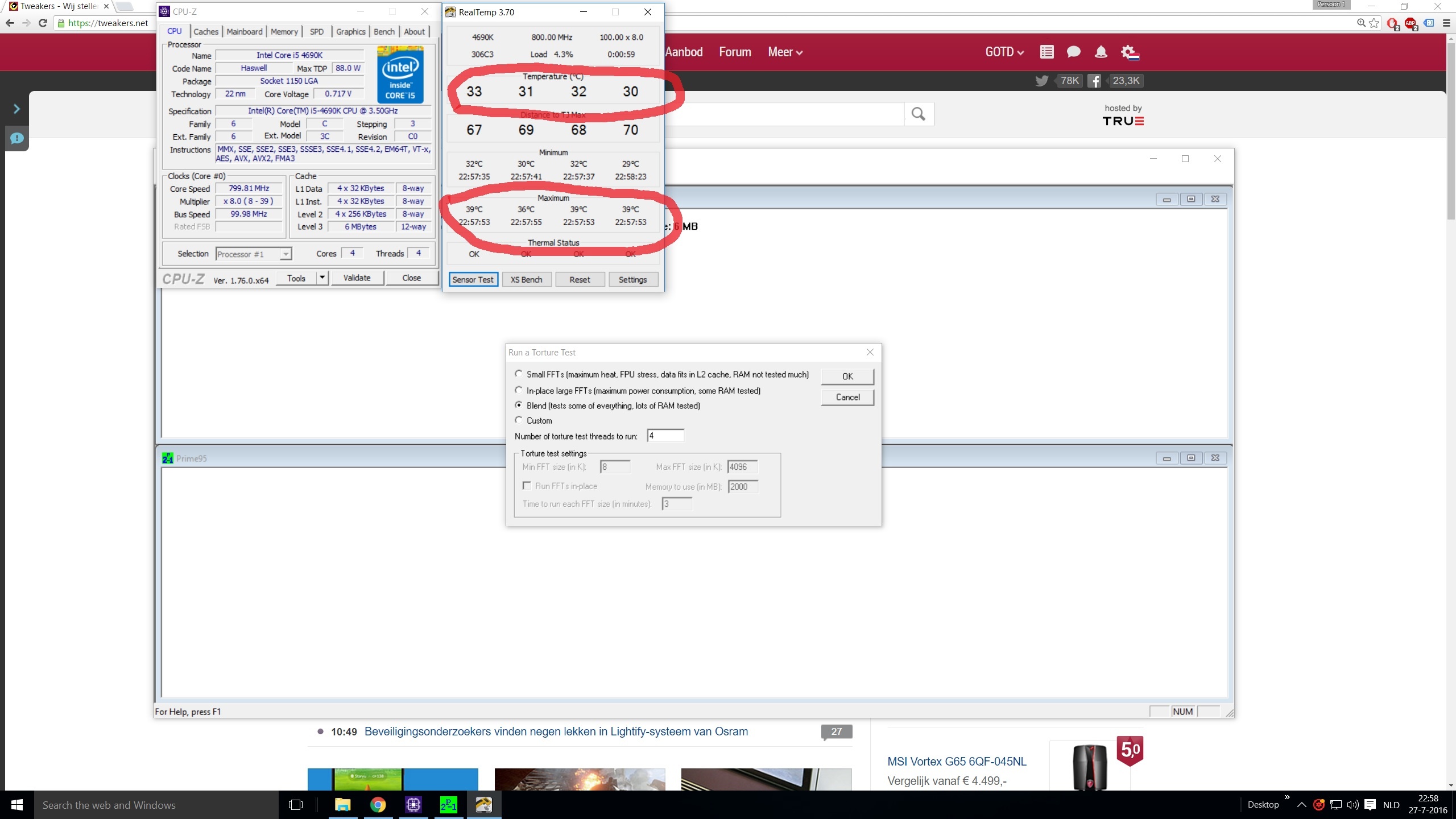Screen dimensions: 1456x819
Task: Expand the Meer menu
Action: coord(785,52)
